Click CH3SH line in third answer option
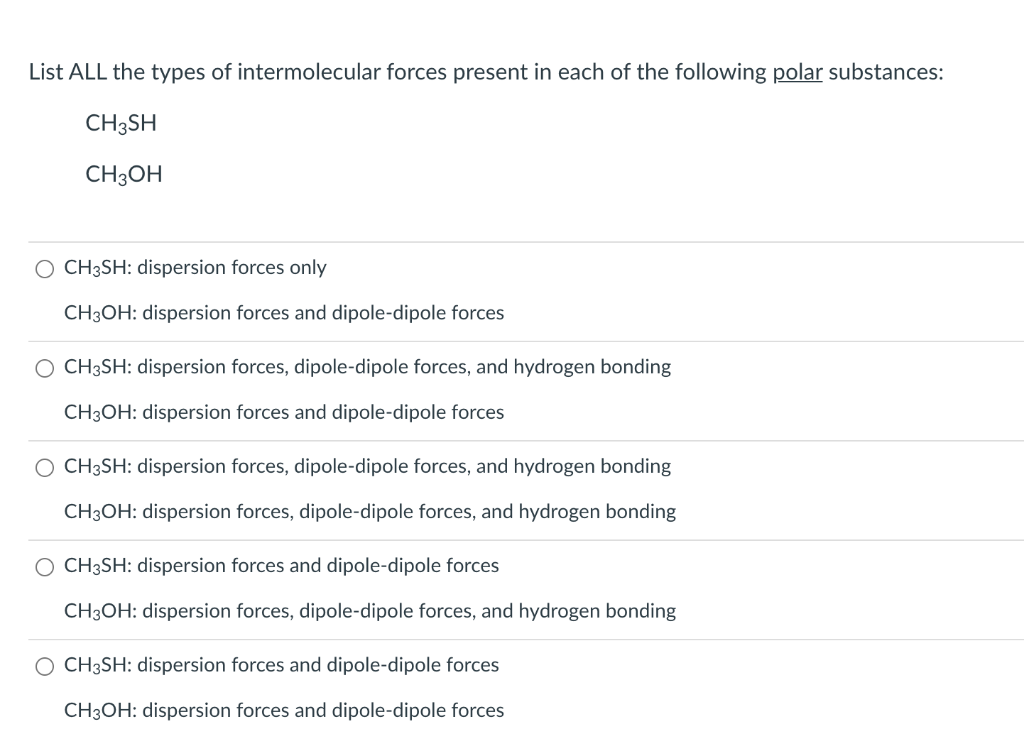This screenshot has height=751, width=1024. (367, 466)
